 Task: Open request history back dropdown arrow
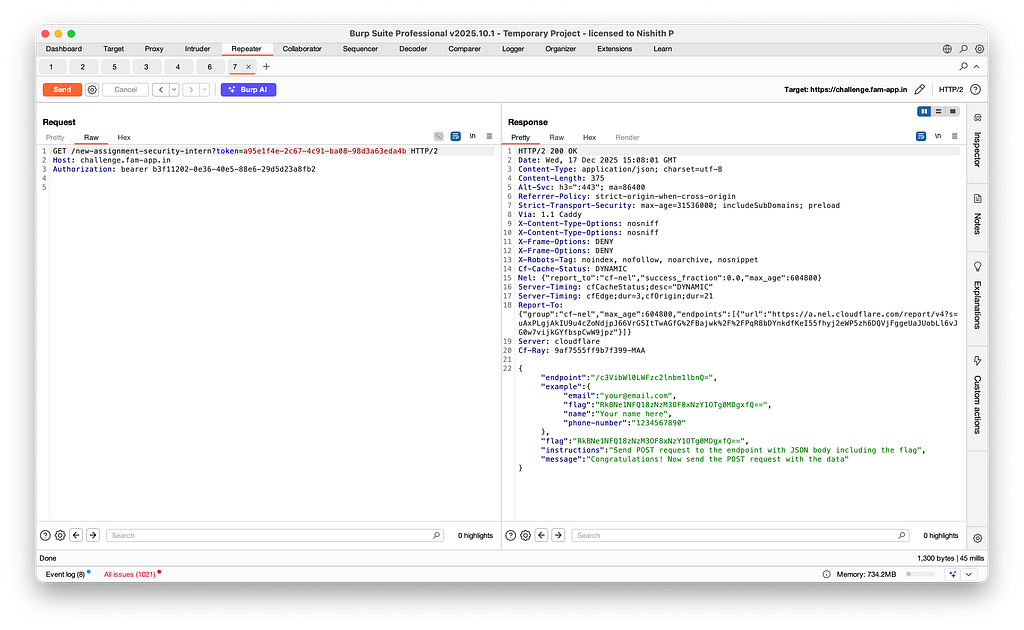click(x=174, y=90)
